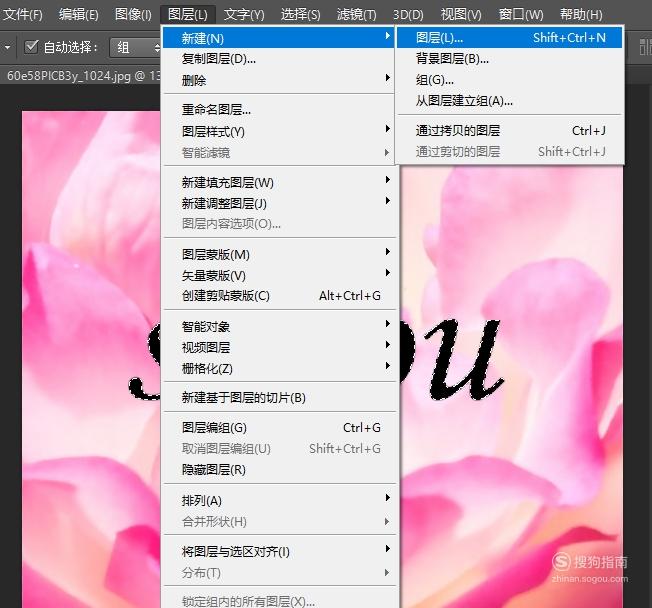
Task: Expand the 删除 submenu
Action: [278, 80]
